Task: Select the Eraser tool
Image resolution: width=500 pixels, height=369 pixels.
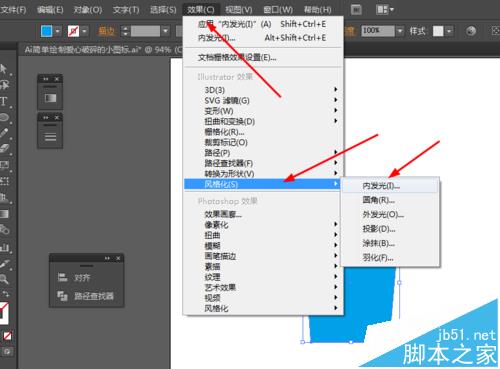Action: coord(4,149)
